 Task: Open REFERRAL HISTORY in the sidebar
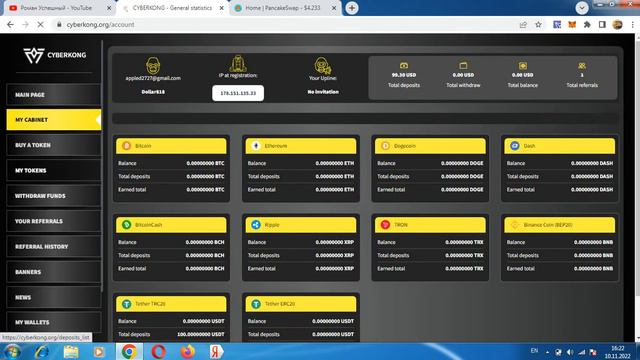pos(53,247)
